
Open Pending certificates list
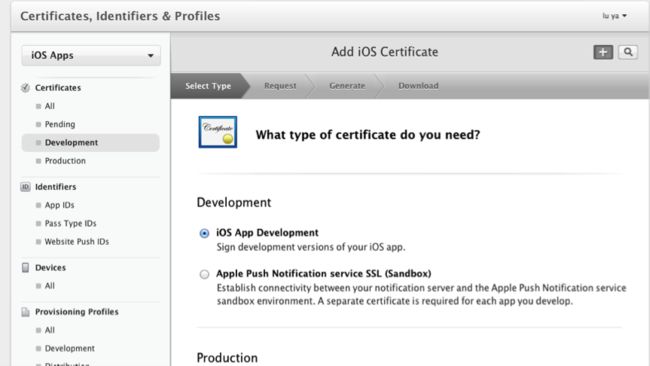pyautogui.click(x=60, y=124)
